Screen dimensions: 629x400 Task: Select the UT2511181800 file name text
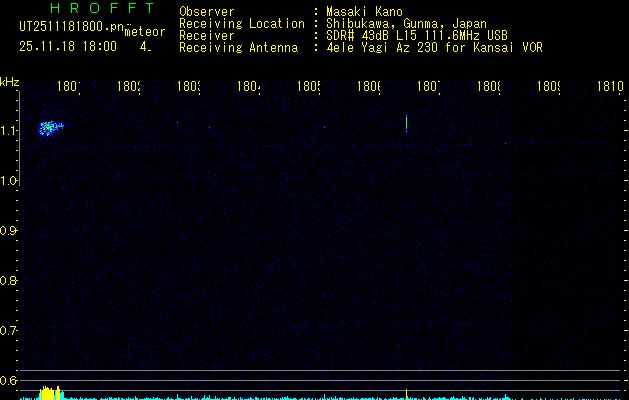coord(71,27)
